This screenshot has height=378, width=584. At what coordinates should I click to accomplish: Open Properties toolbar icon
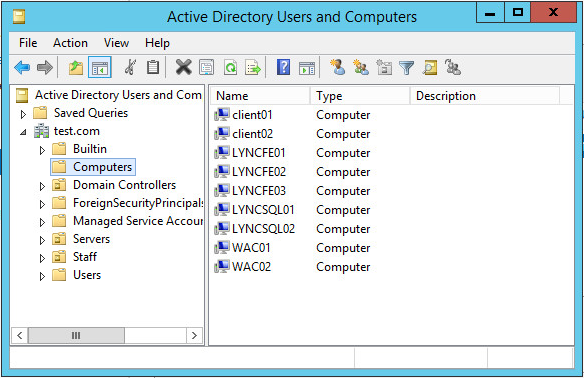(x=207, y=67)
